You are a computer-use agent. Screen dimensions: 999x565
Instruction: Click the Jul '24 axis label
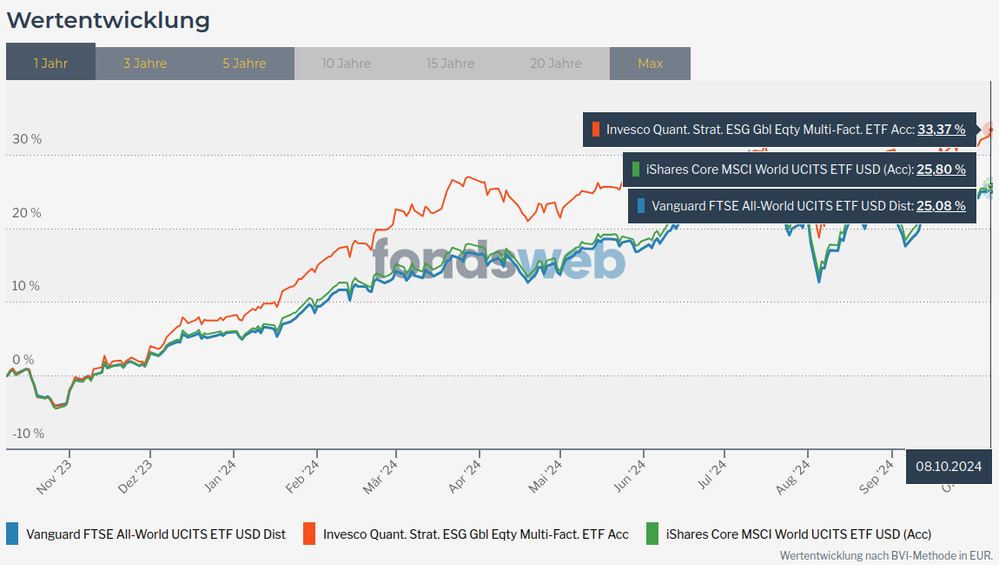(x=712, y=475)
